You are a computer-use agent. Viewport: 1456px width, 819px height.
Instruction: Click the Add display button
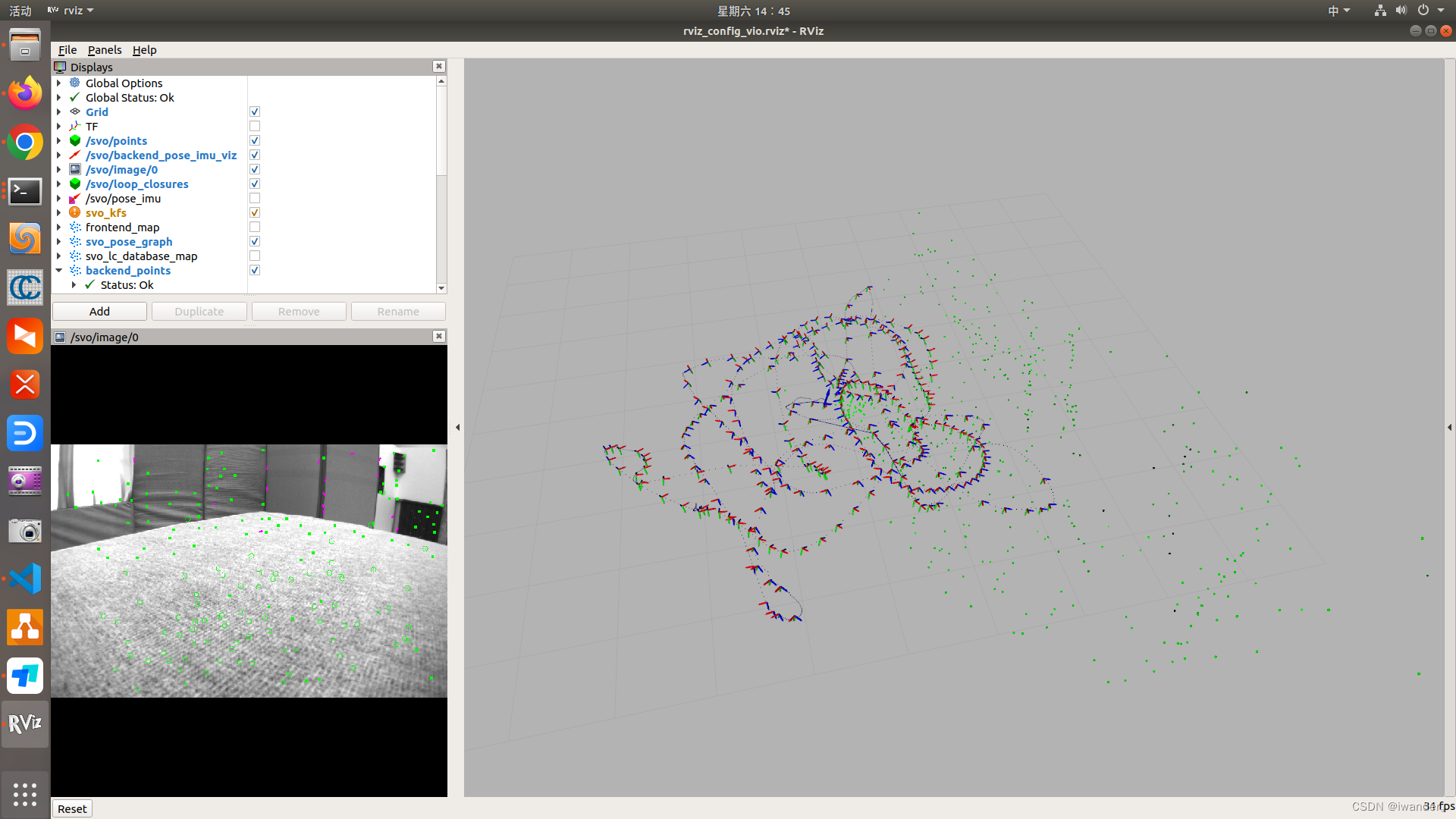99,312
